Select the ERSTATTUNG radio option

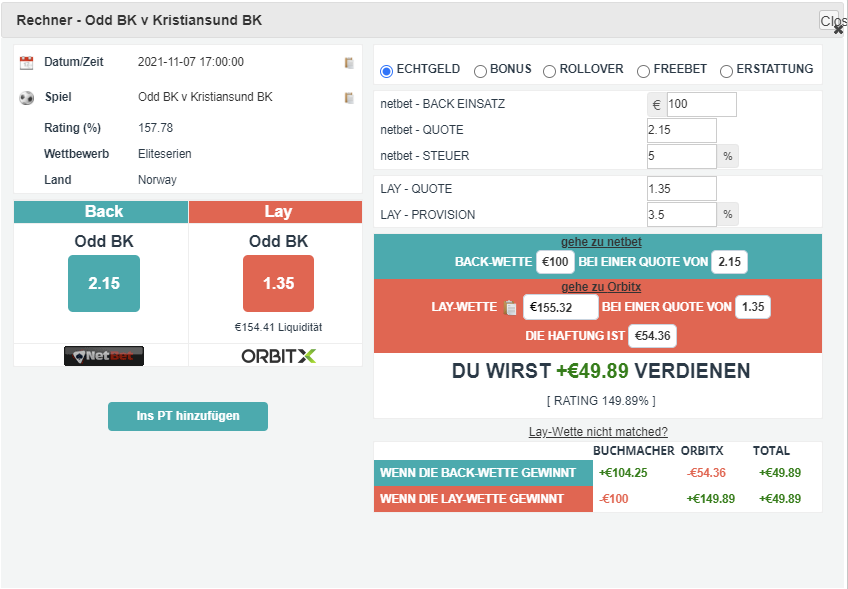pyautogui.click(x=726, y=71)
